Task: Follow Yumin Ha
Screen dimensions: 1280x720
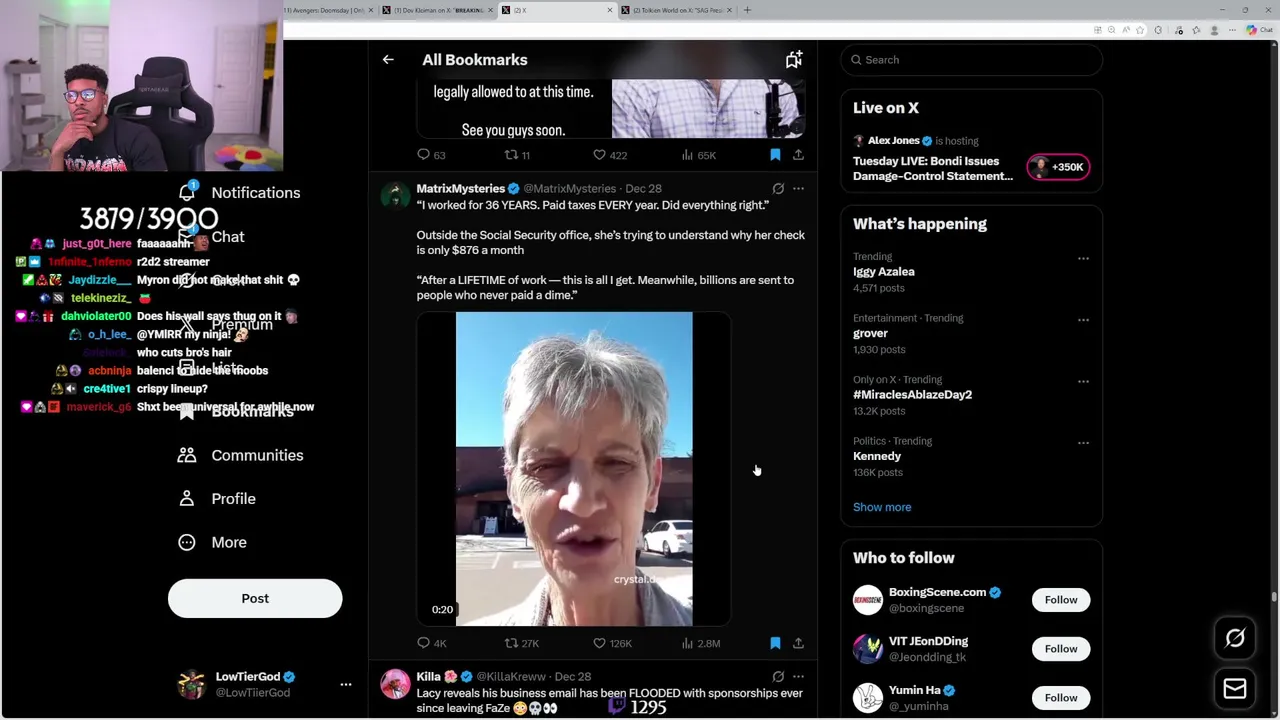Action: (x=1061, y=698)
